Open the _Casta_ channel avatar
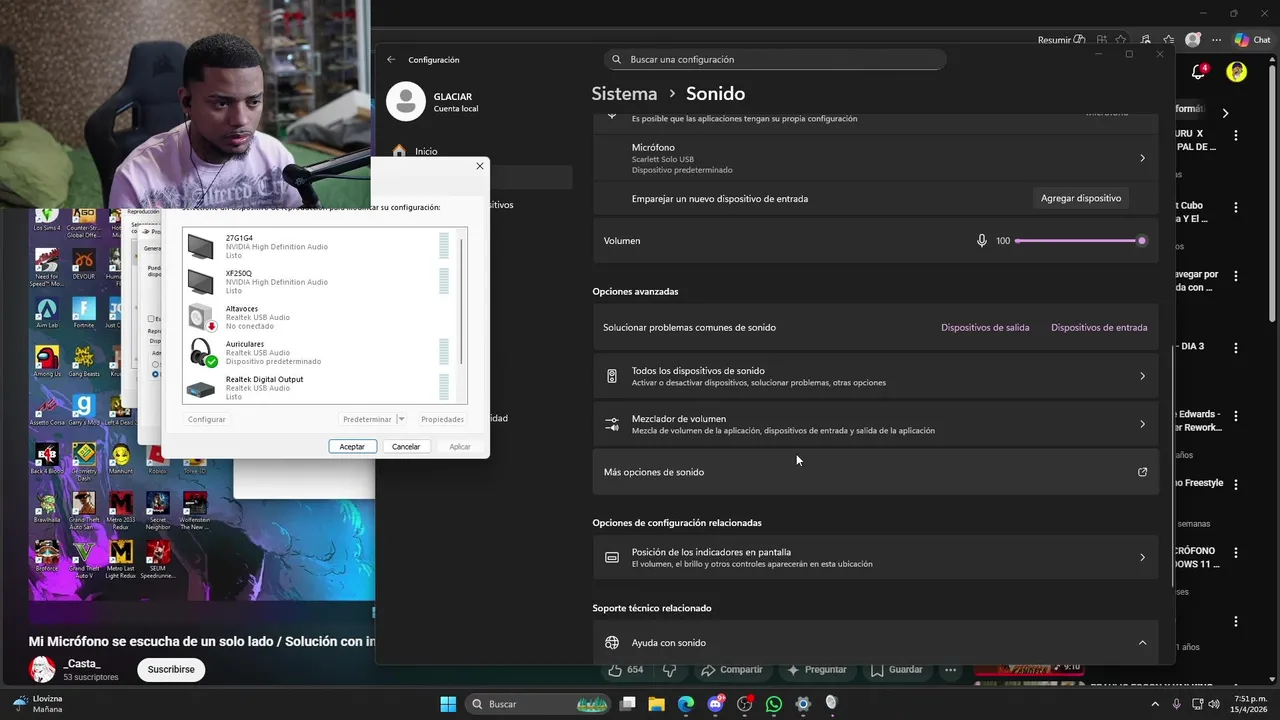 click(x=42, y=669)
